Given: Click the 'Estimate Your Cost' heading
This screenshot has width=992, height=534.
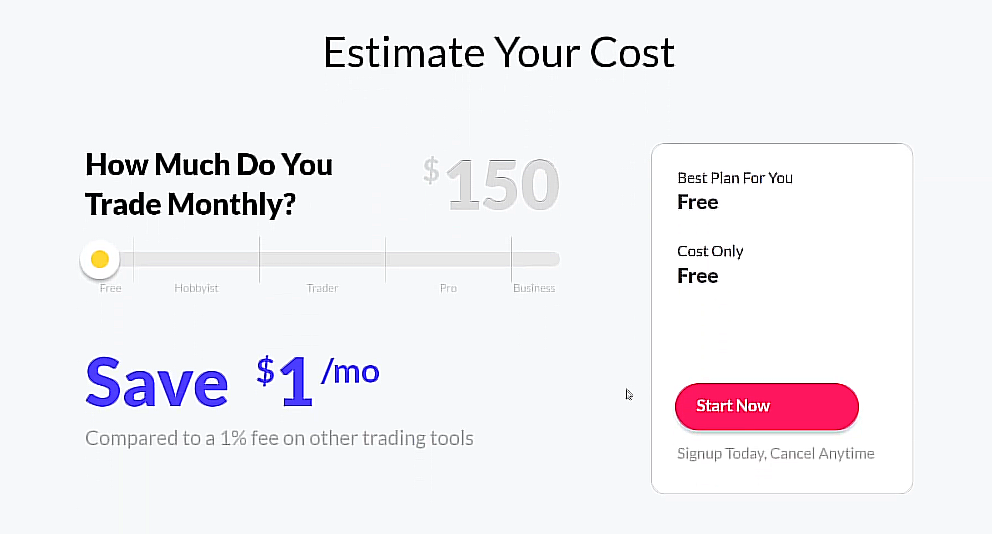Looking at the screenshot, I should click(x=498, y=52).
